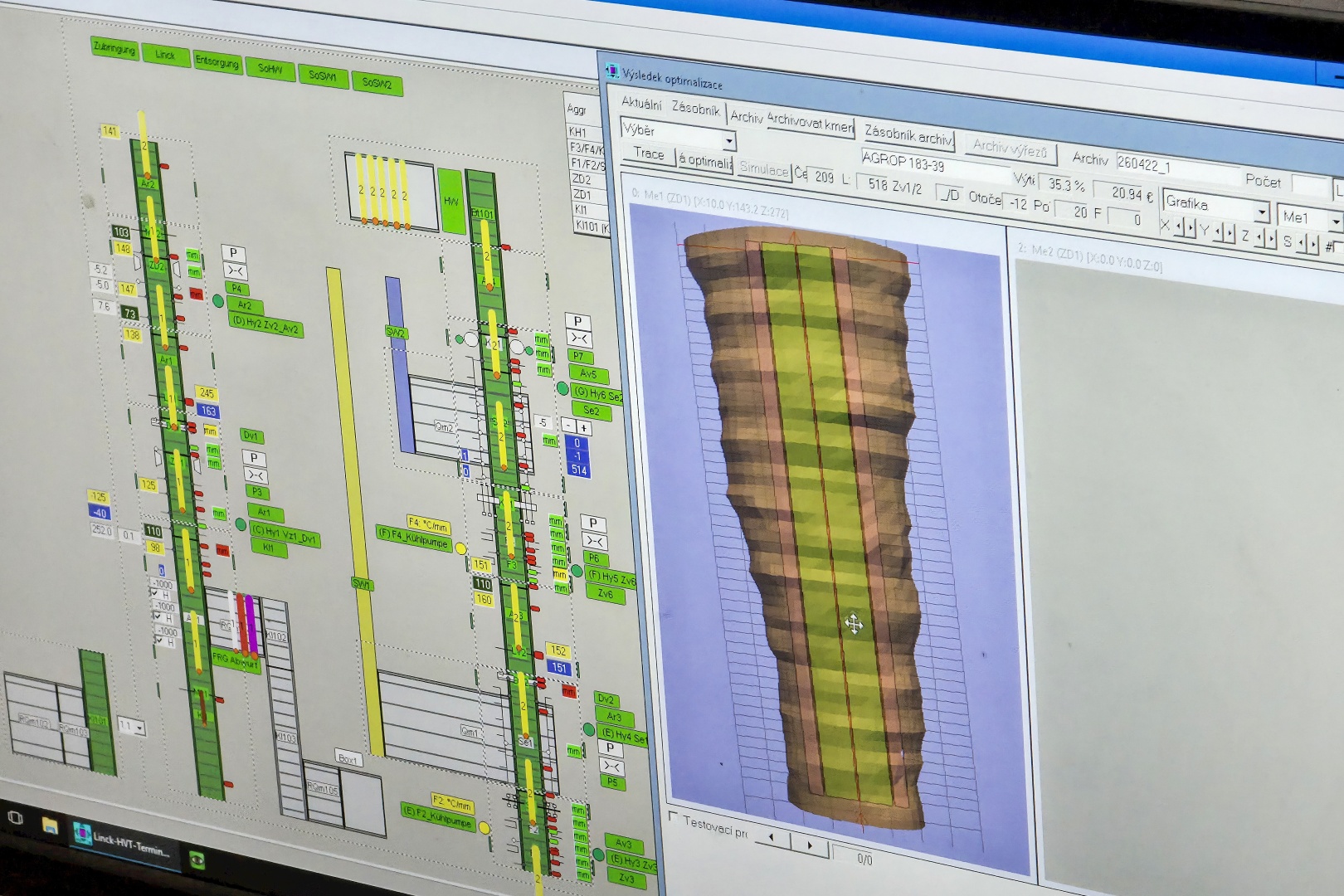Viewport: 1344px width, 896px height.
Task: Click the minus button below Se2
Action: [x=568, y=426]
